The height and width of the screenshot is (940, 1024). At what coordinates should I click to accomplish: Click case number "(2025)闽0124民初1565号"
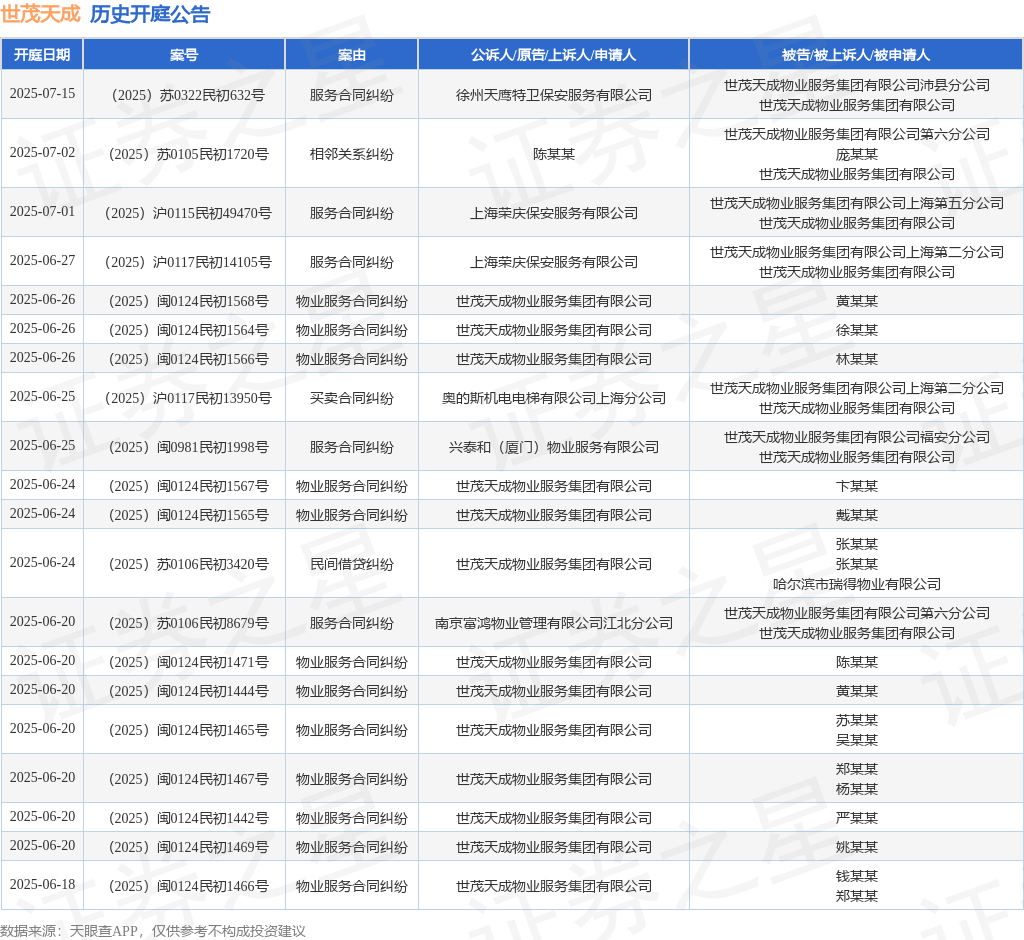(188, 515)
